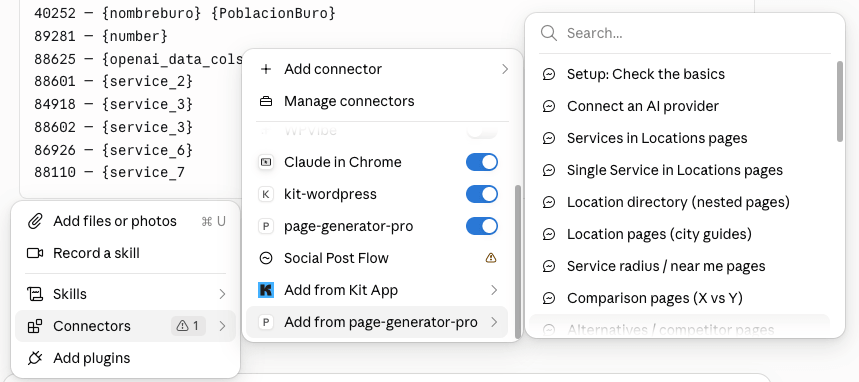The height and width of the screenshot is (382, 859).
Task: Click the Kit App blue K logo icon
Action: tap(266, 290)
